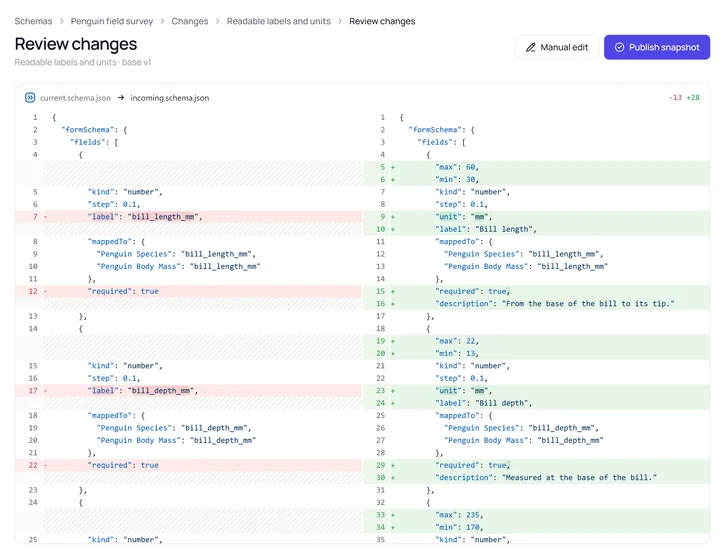Click added line number 16 in right pane
Image resolution: width=720 pixels, height=559 pixels.
(x=381, y=304)
